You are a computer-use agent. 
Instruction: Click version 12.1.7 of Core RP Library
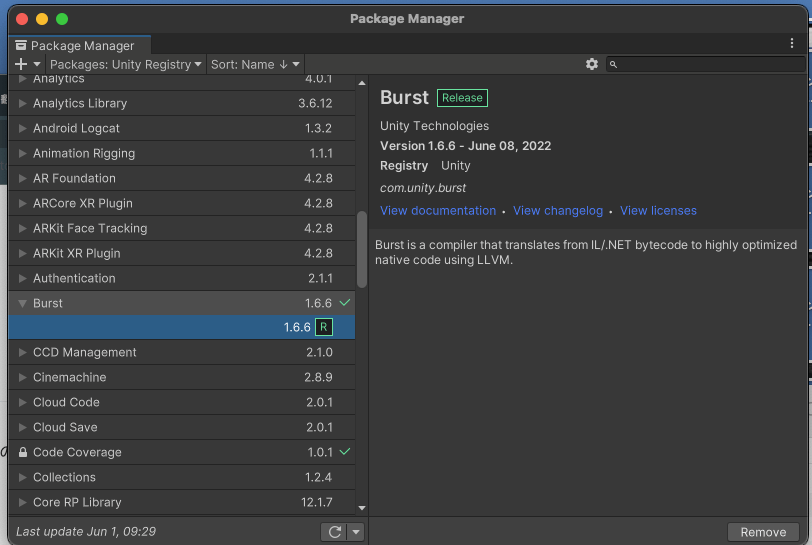point(316,502)
